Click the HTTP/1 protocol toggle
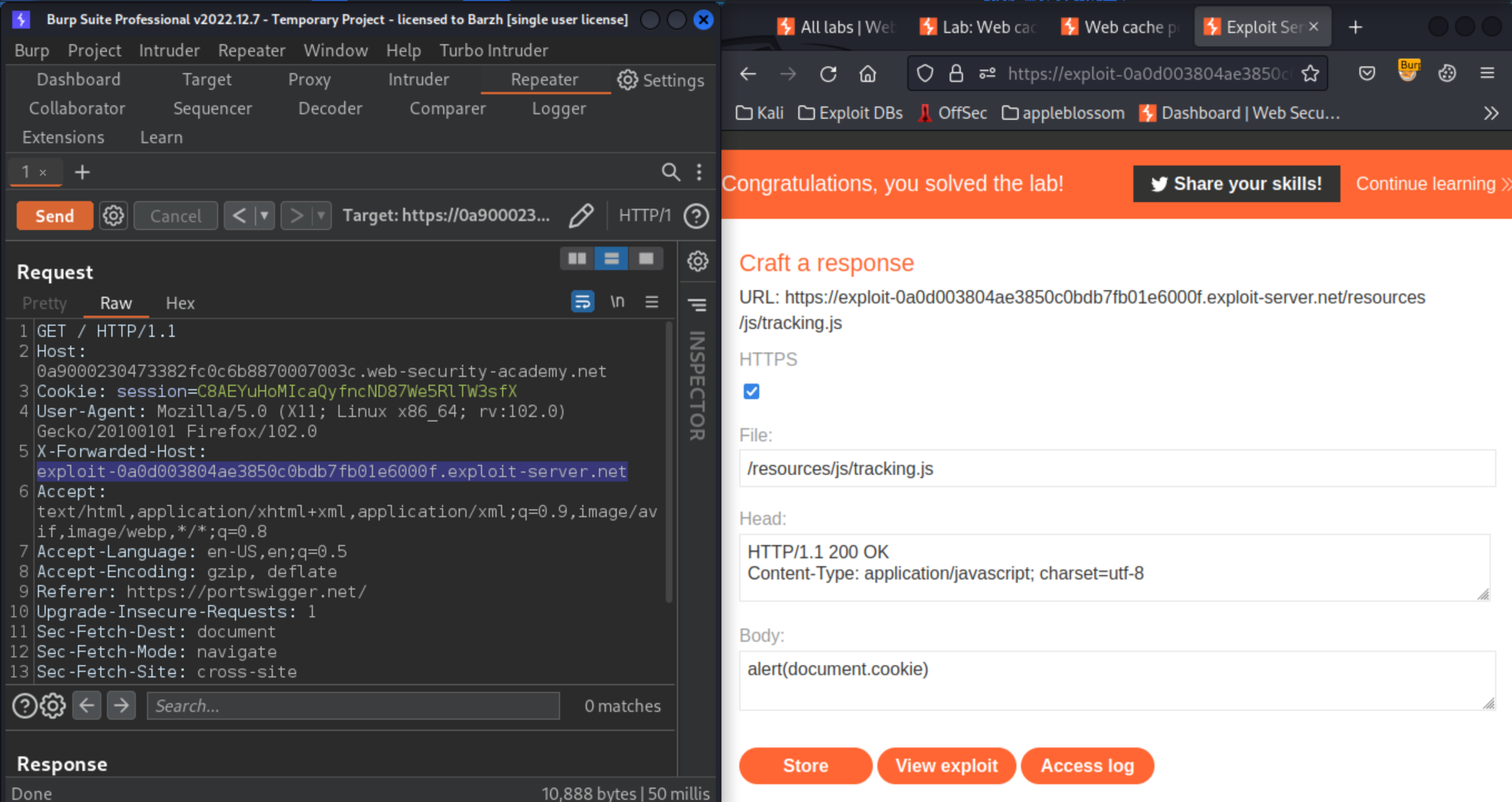 click(644, 216)
